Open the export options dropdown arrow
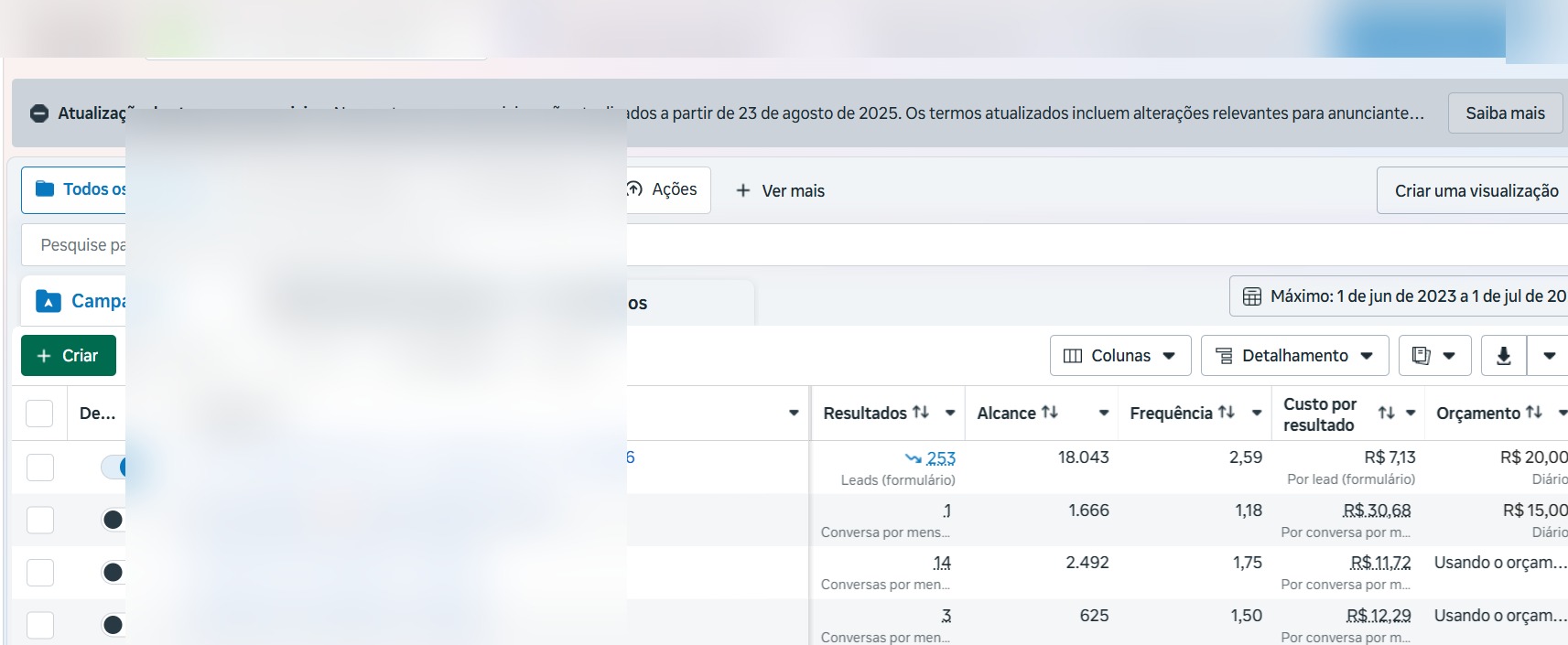Viewport: 1568px width, 645px height. (1549, 356)
